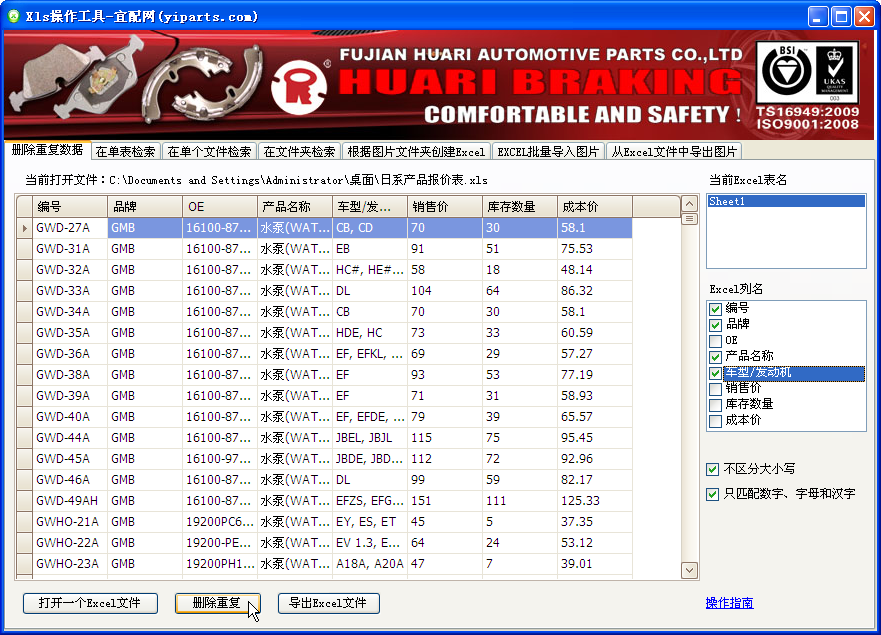Click the UKAS quality management badge
881x635 pixels.
[834, 72]
